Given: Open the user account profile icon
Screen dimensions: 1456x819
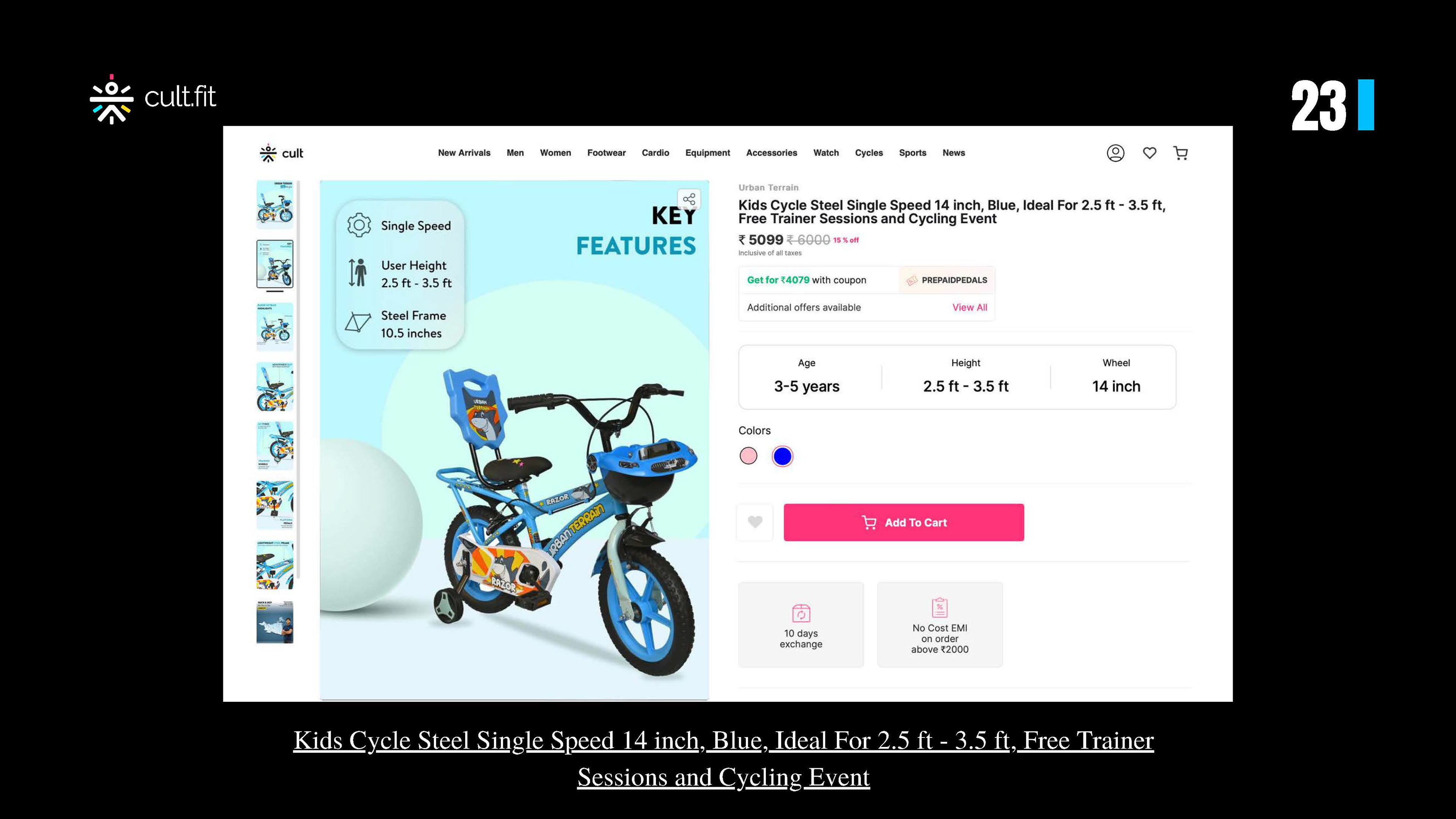Looking at the screenshot, I should pos(1115,153).
